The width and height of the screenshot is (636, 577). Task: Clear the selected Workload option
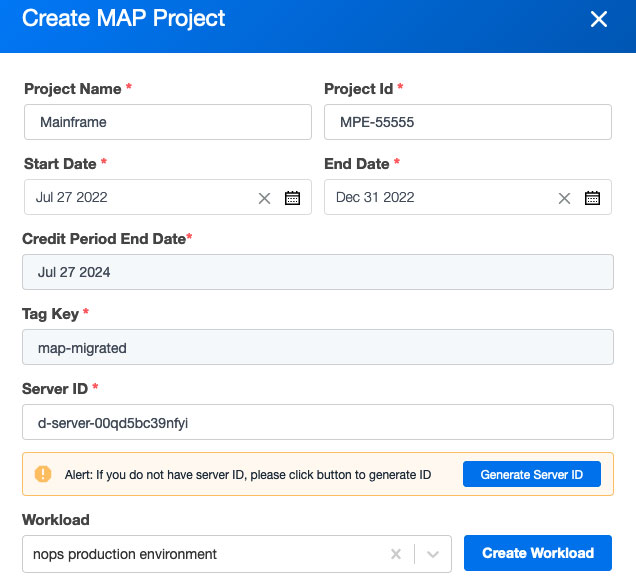(x=396, y=554)
